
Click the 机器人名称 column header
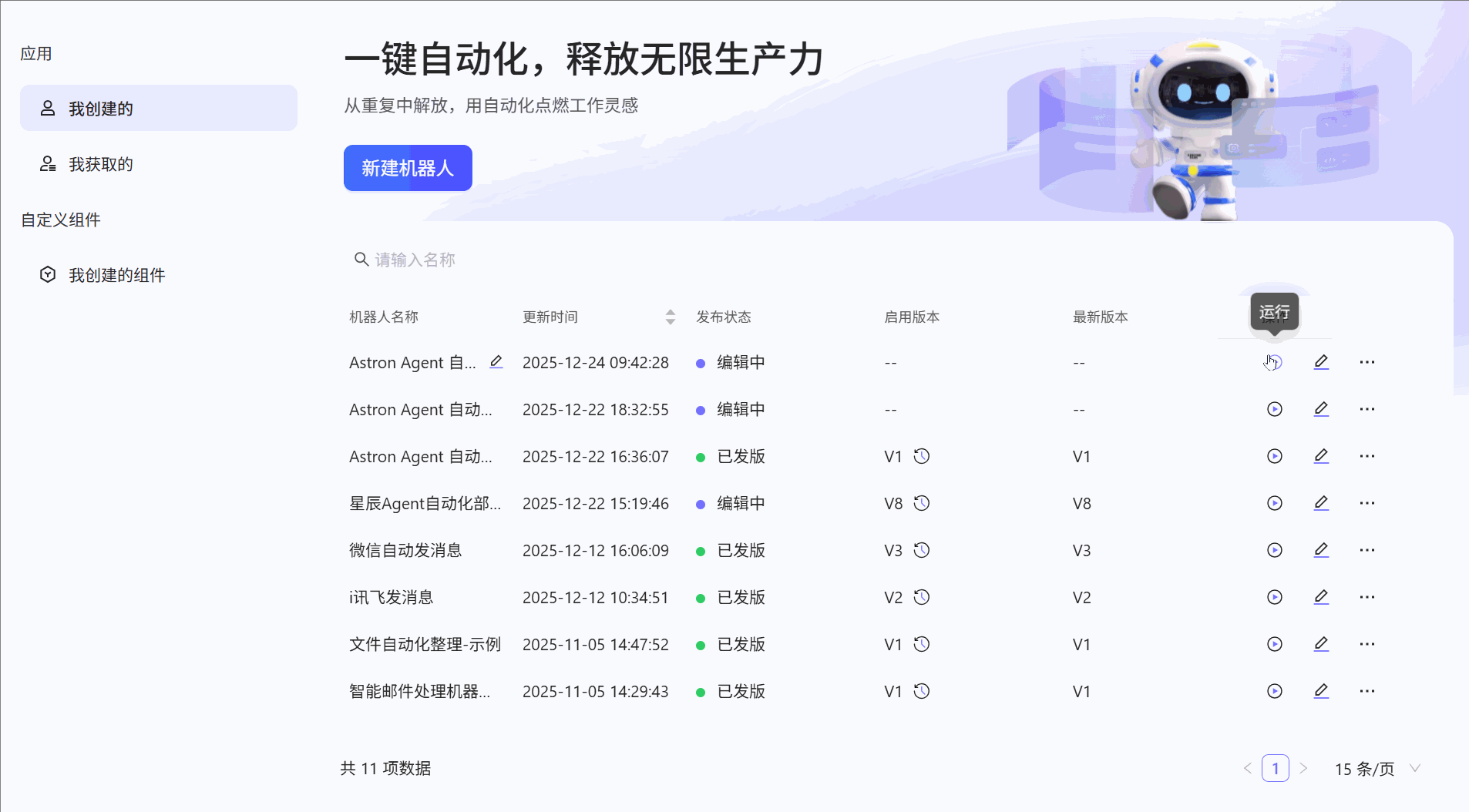click(x=384, y=317)
